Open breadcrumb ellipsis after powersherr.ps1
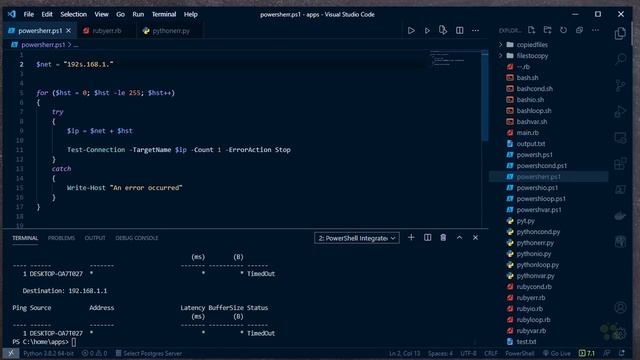640x360 pixels. click(x=76, y=45)
